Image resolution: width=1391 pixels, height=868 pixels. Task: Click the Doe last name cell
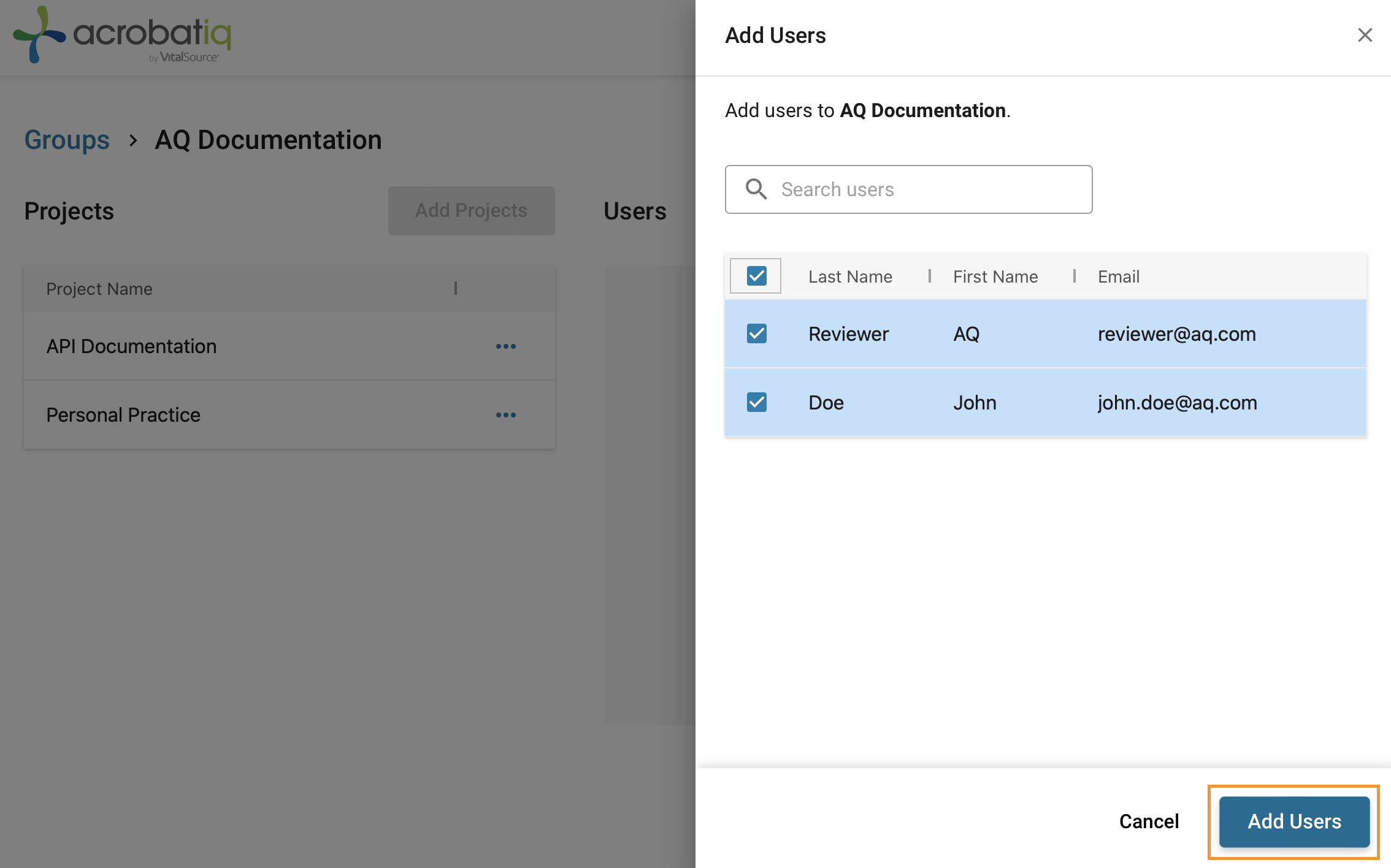[826, 403]
